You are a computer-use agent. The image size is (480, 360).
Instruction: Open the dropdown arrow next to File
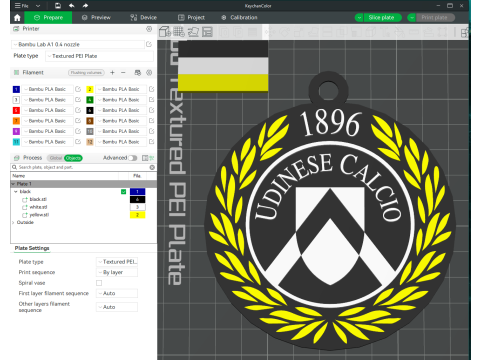[x=38, y=6]
